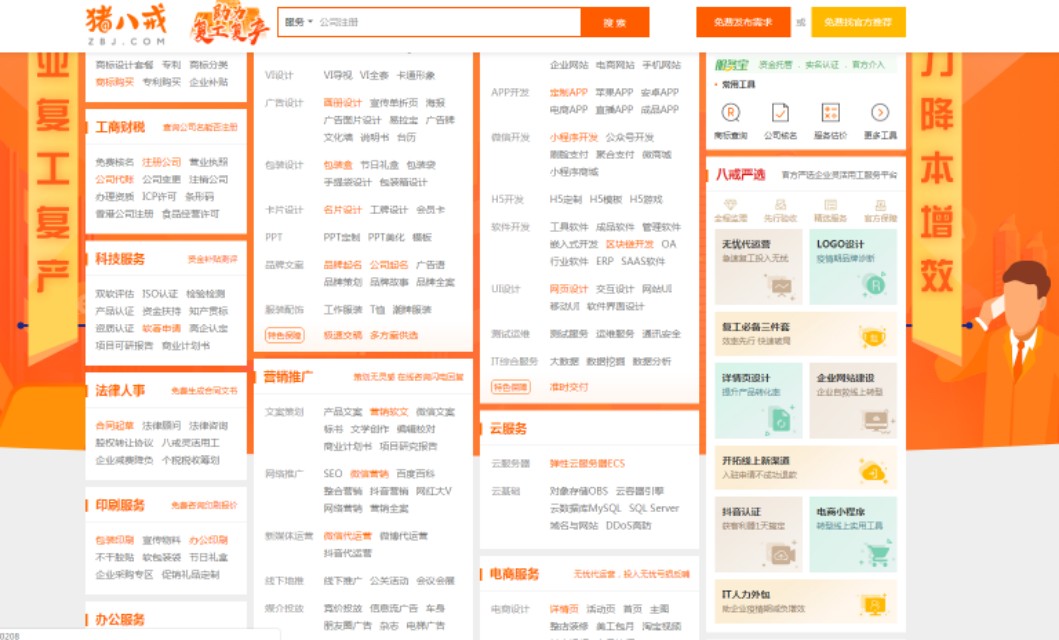Click the 商标查询 trademark search icon

731,113
